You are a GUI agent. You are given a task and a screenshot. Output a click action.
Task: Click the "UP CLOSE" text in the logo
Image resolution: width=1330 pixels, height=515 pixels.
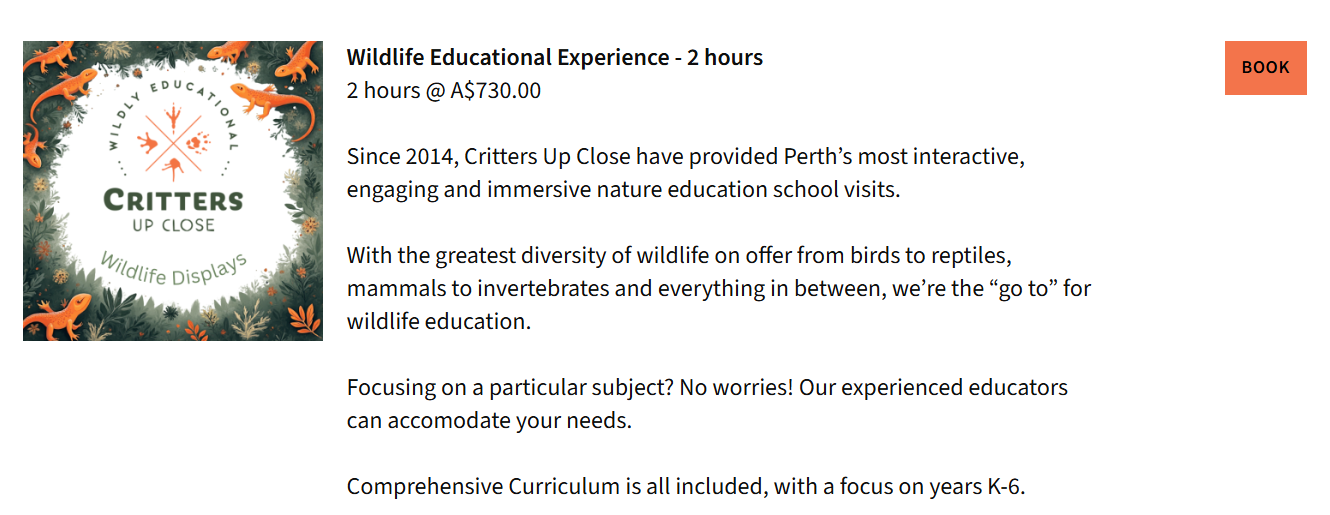(173, 225)
